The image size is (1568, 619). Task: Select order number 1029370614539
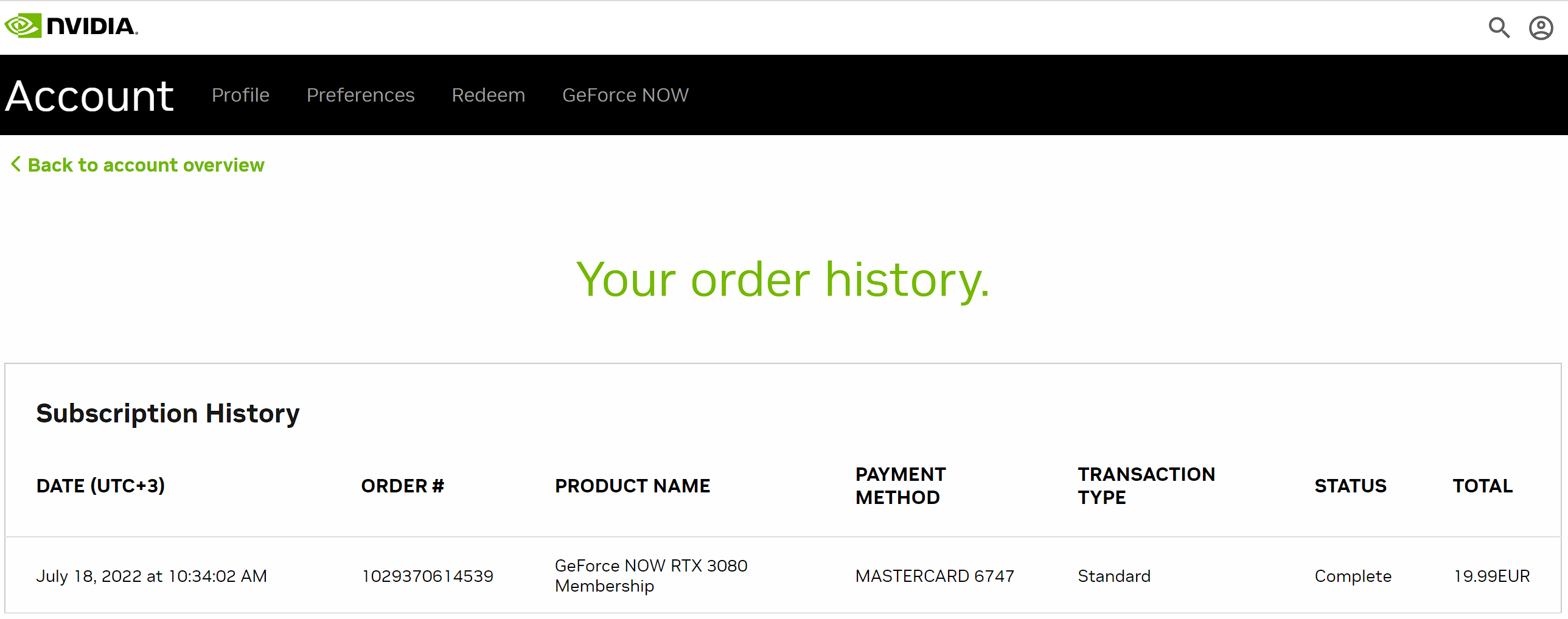point(427,576)
